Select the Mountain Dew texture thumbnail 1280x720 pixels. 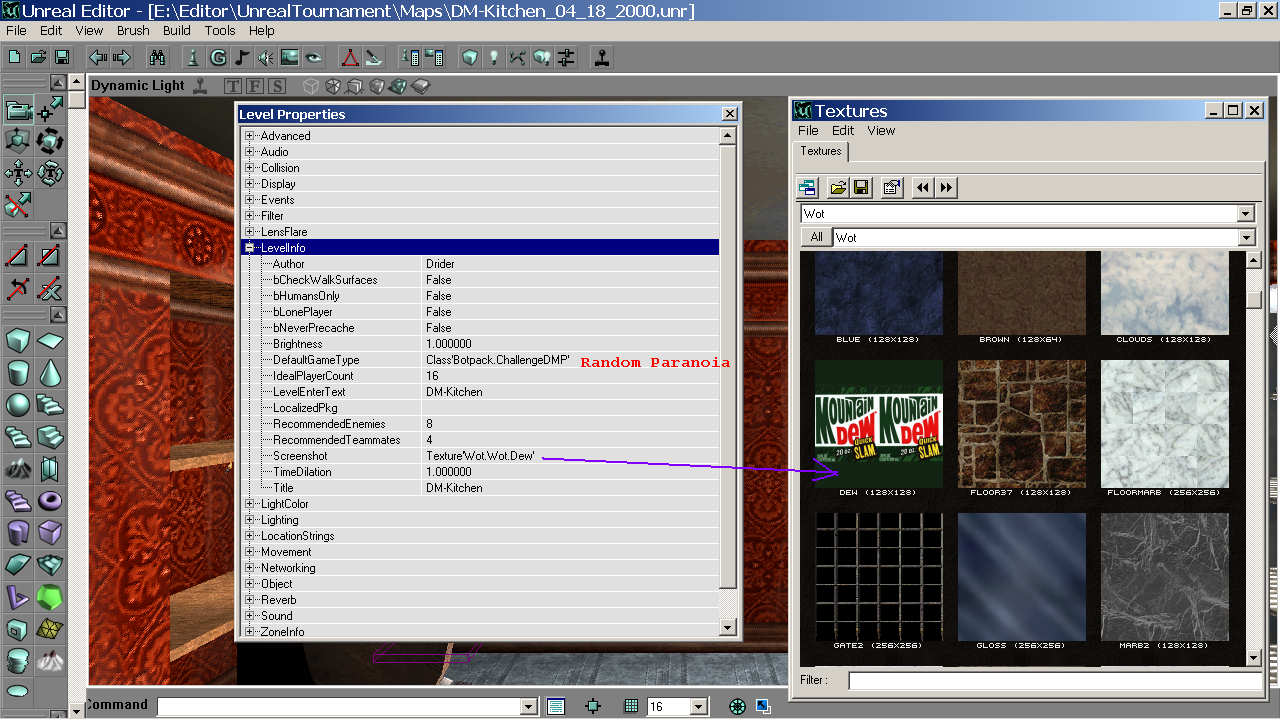(x=879, y=424)
